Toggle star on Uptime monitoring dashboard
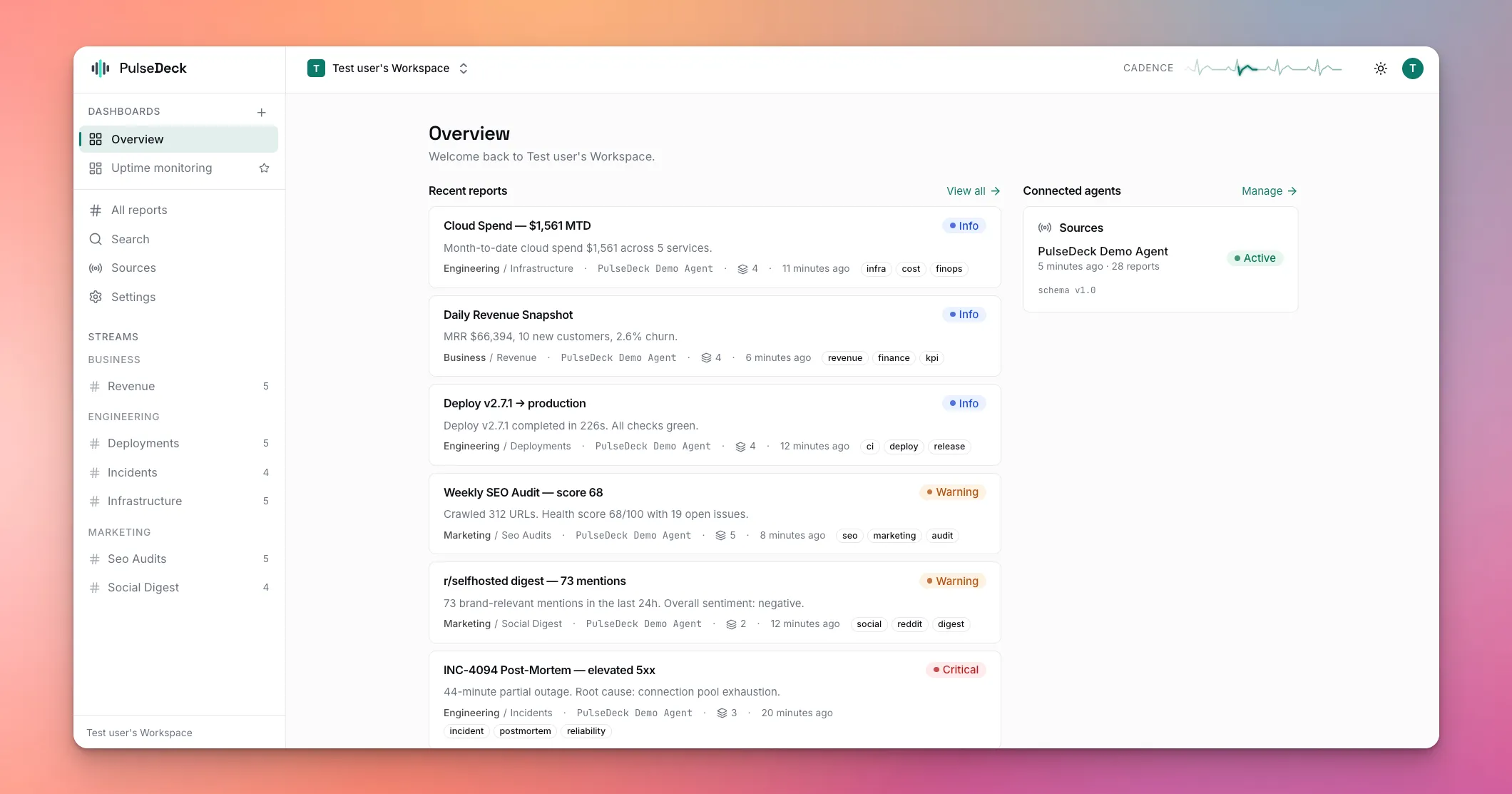Viewport: 1512px width, 794px height. [264, 168]
